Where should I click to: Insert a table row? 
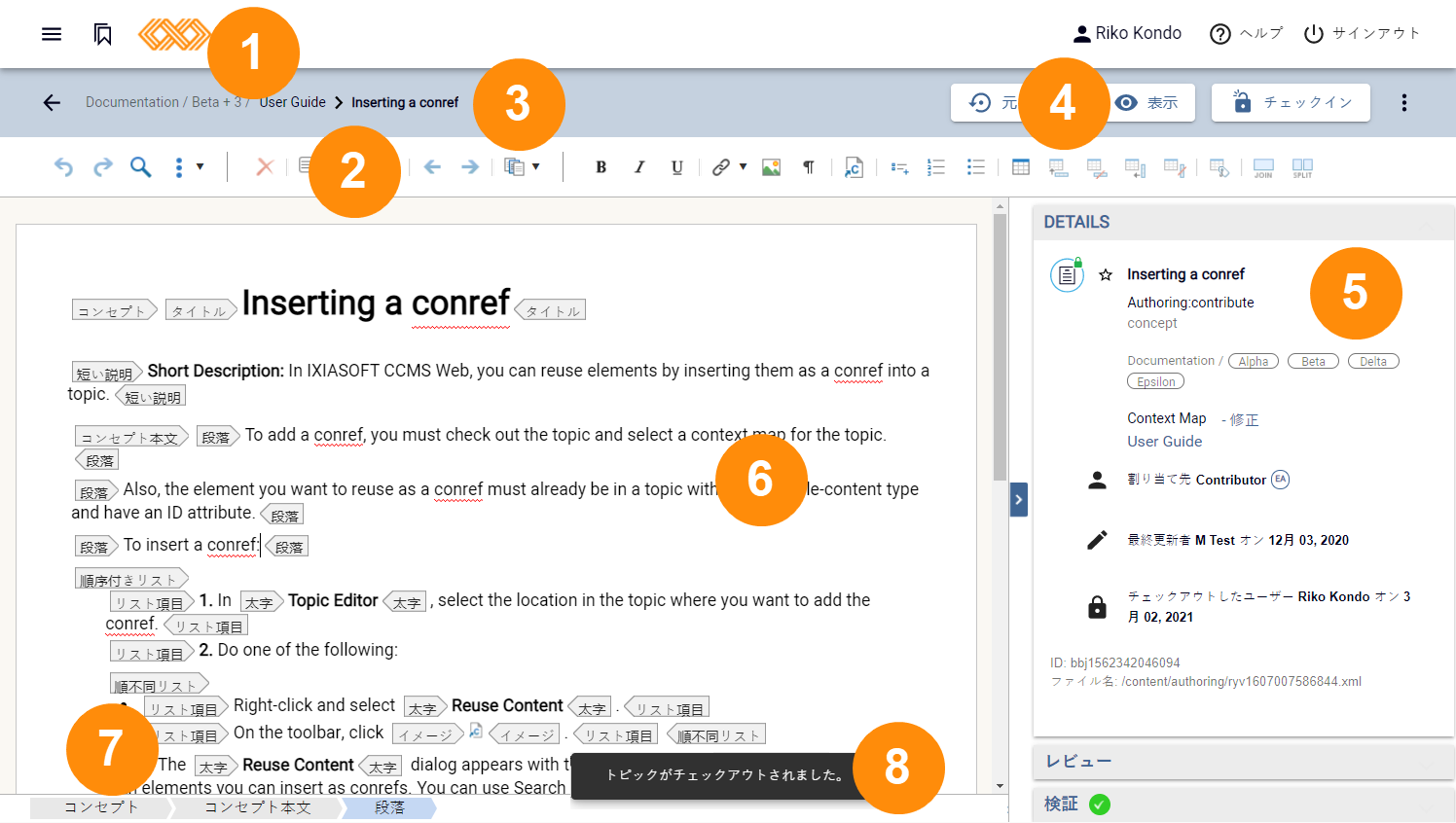pyautogui.click(x=1059, y=168)
